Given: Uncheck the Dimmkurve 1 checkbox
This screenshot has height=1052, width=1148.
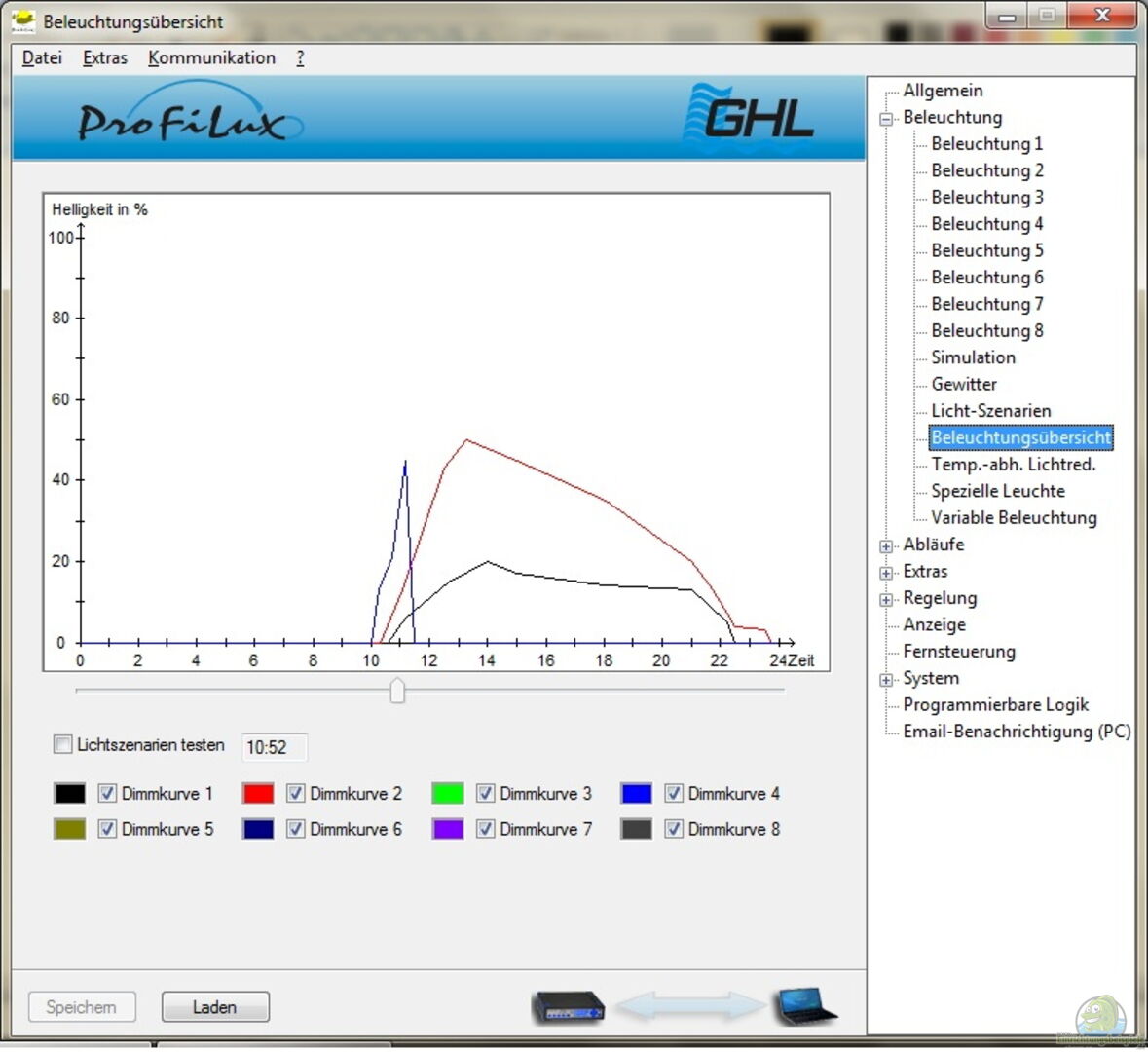Looking at the screenshot, I should coord(107,794).
